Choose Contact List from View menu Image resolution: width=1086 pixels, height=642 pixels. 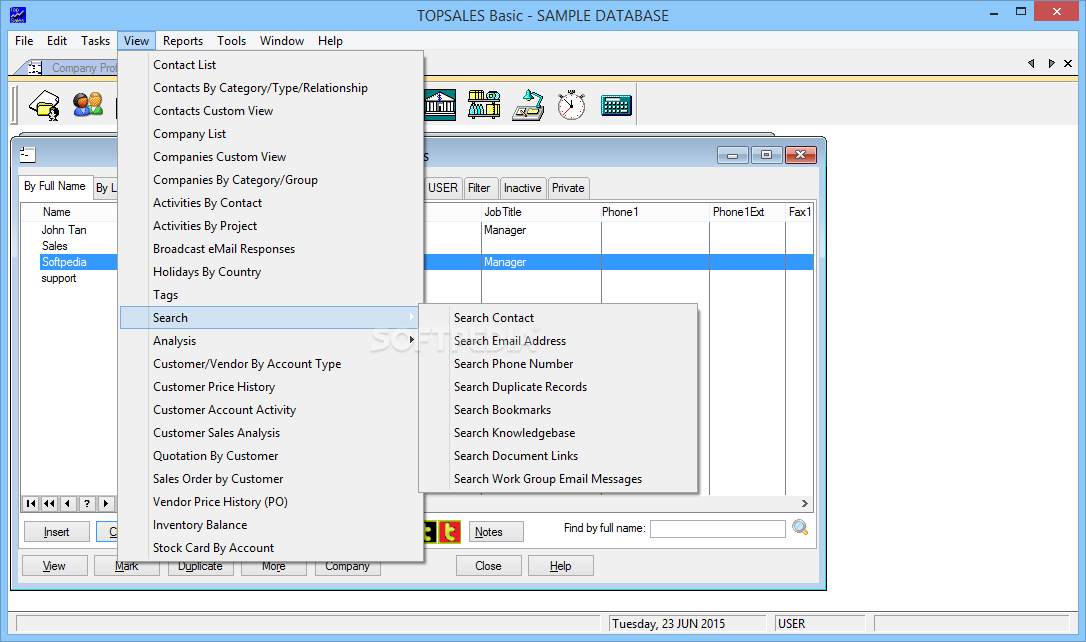click(272, 65)
